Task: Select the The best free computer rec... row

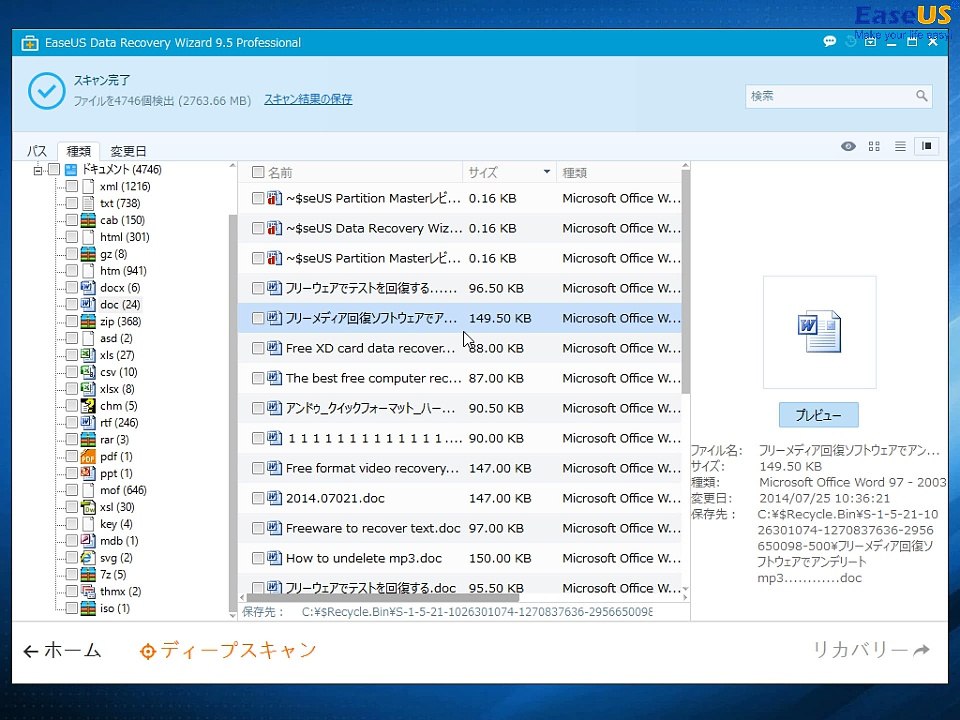Action: (459, 378)
